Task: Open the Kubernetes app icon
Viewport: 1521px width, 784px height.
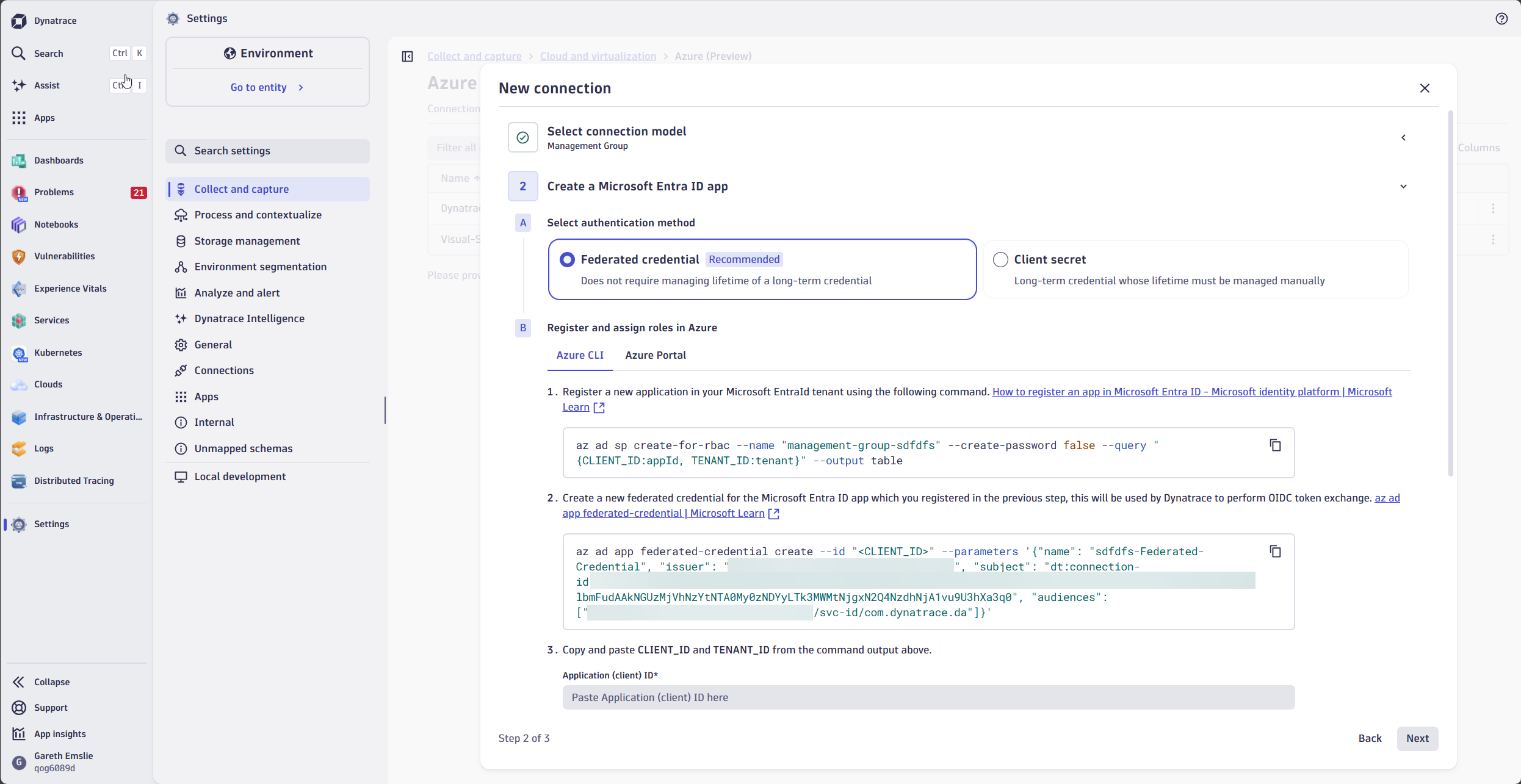Action: click(19, 353)
